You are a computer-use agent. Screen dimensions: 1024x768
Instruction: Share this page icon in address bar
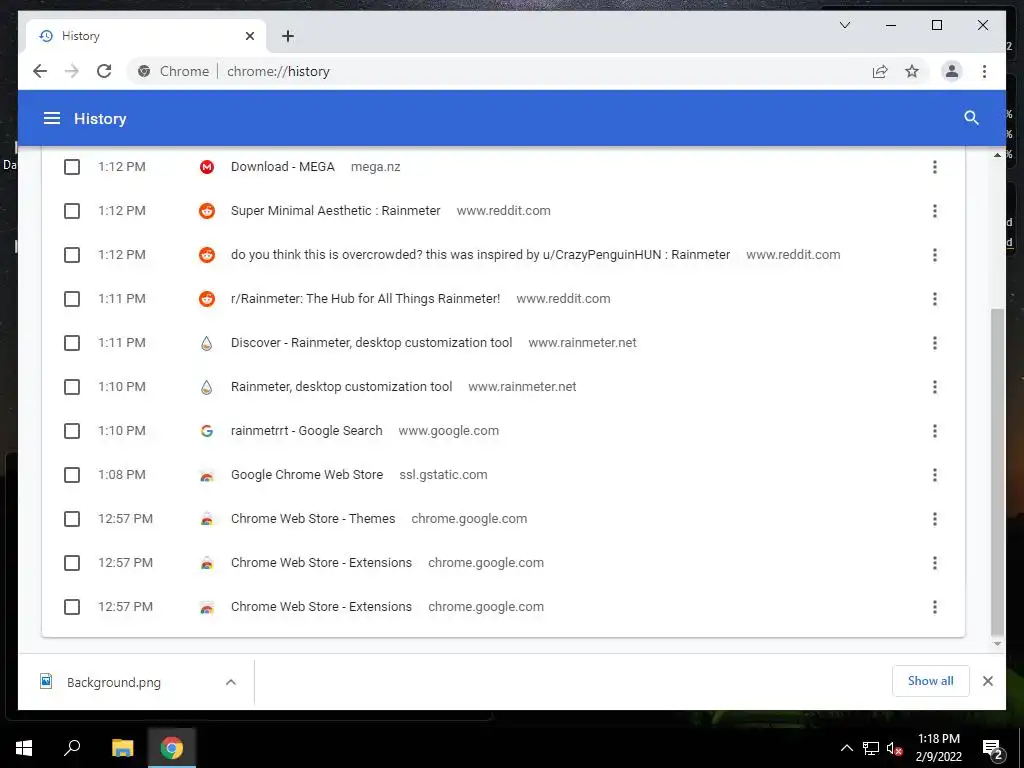click(880, 71)
